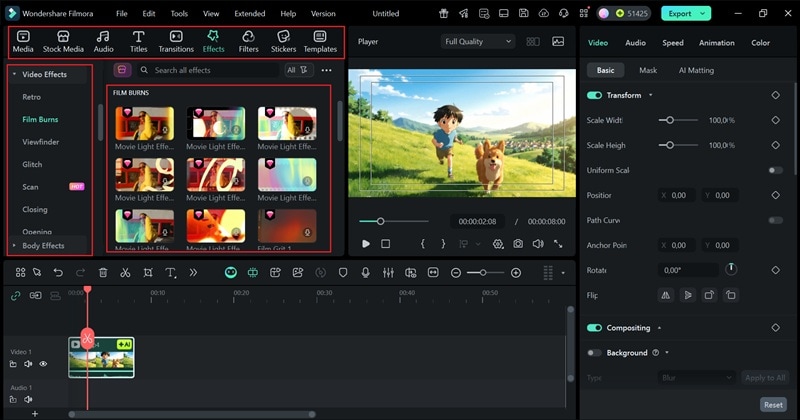800x420 pixels.
Task: Open the Tools menu
Action: tap(179, 14)
